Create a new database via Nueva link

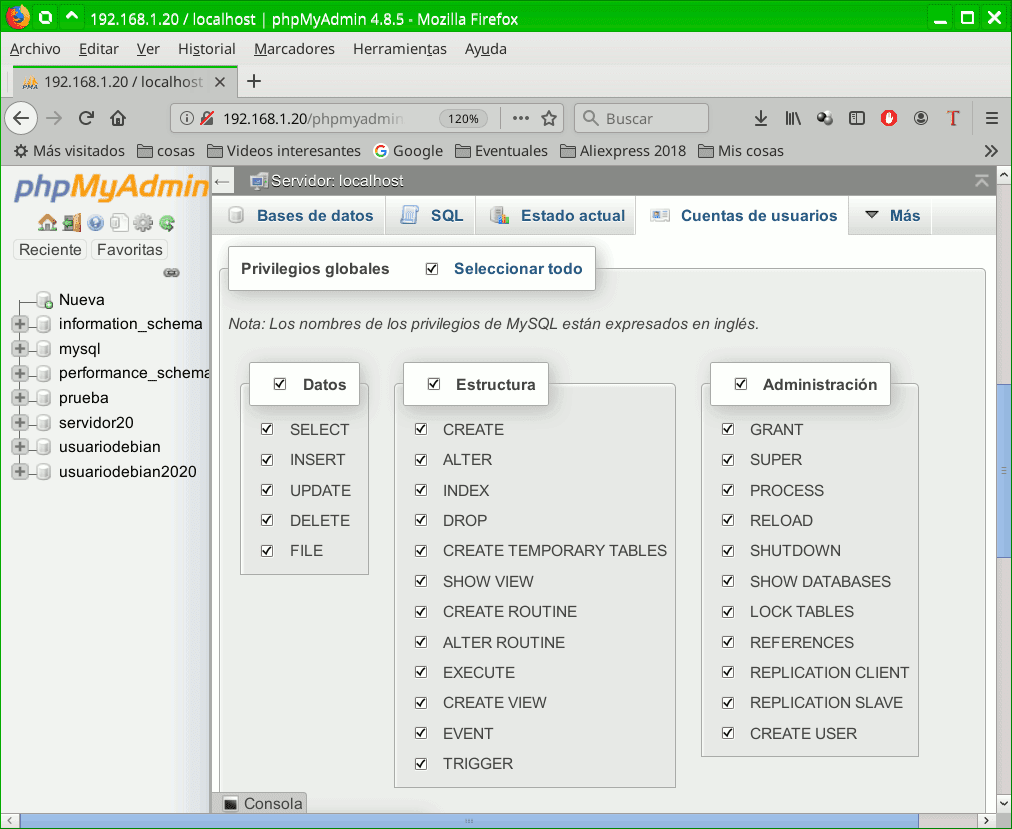pos(83,299)
